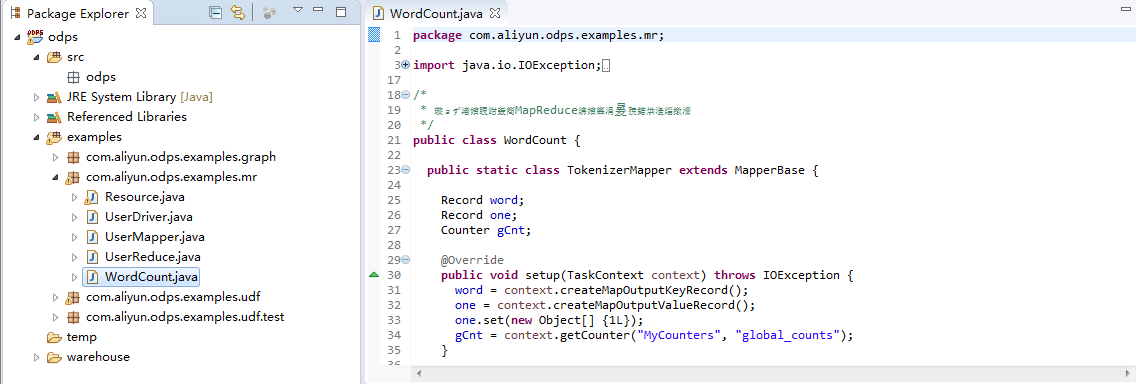
Task: Click the "MyCounters" string literal in code
Action: click(681, 335)
